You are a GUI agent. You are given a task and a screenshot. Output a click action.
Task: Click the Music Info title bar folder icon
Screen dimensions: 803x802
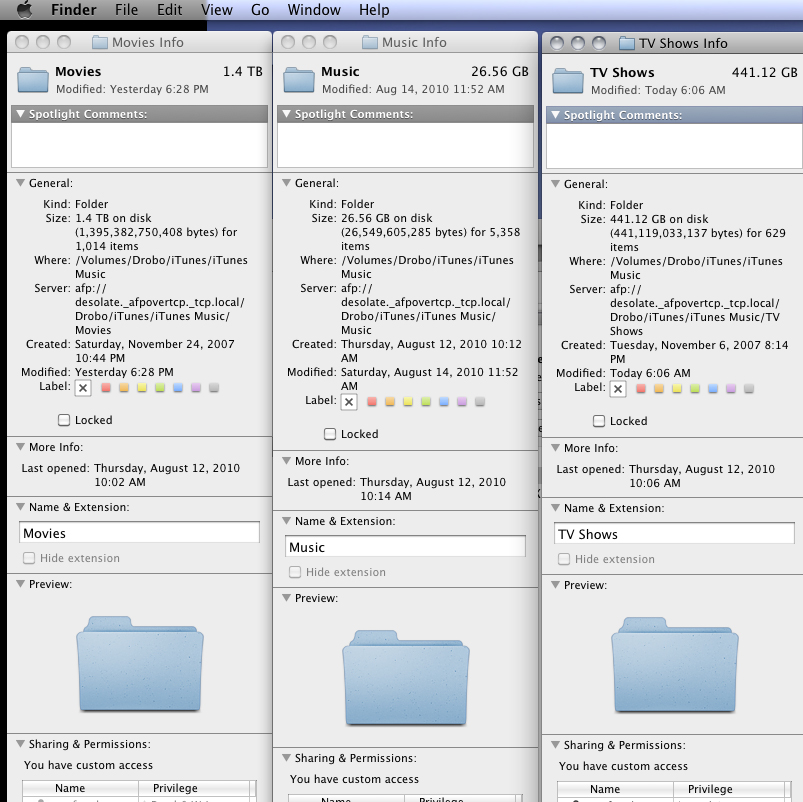click(x=369, y=43)
